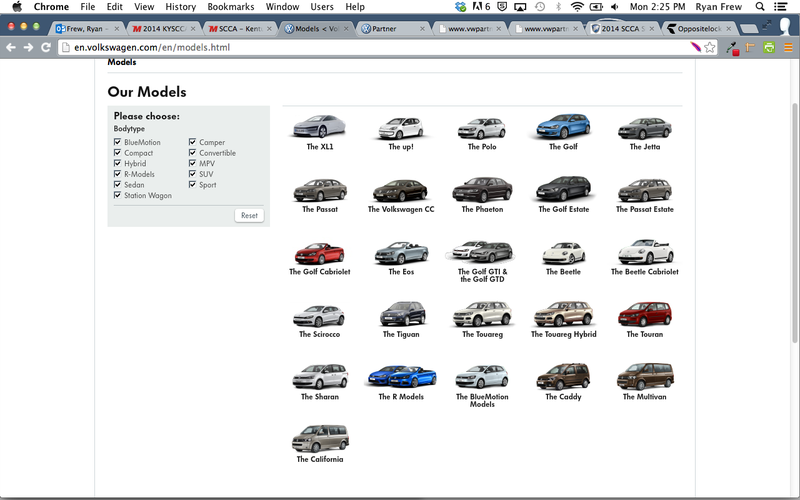Open The California model link

(x=320, y=459)
